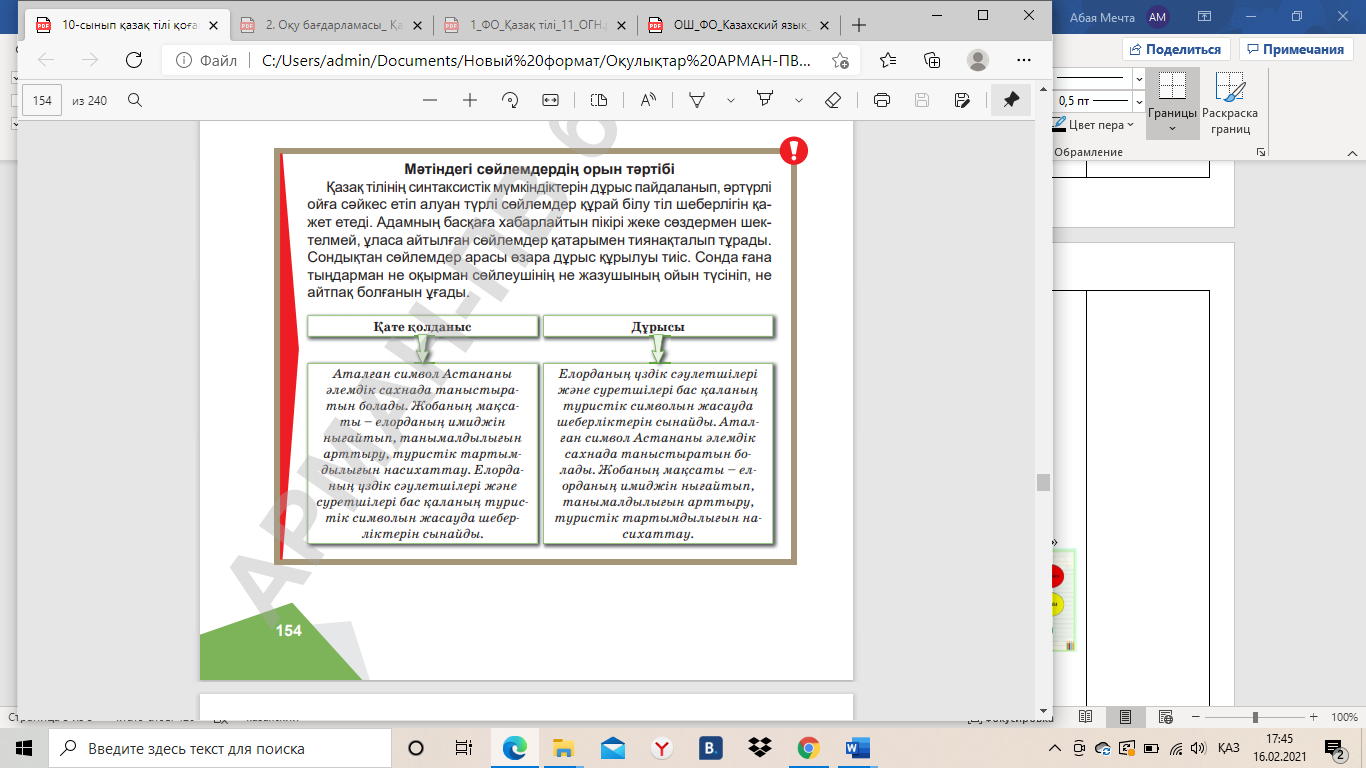Open Edge Settings and more menu

pyautogui.click(x=1022, y=60)
